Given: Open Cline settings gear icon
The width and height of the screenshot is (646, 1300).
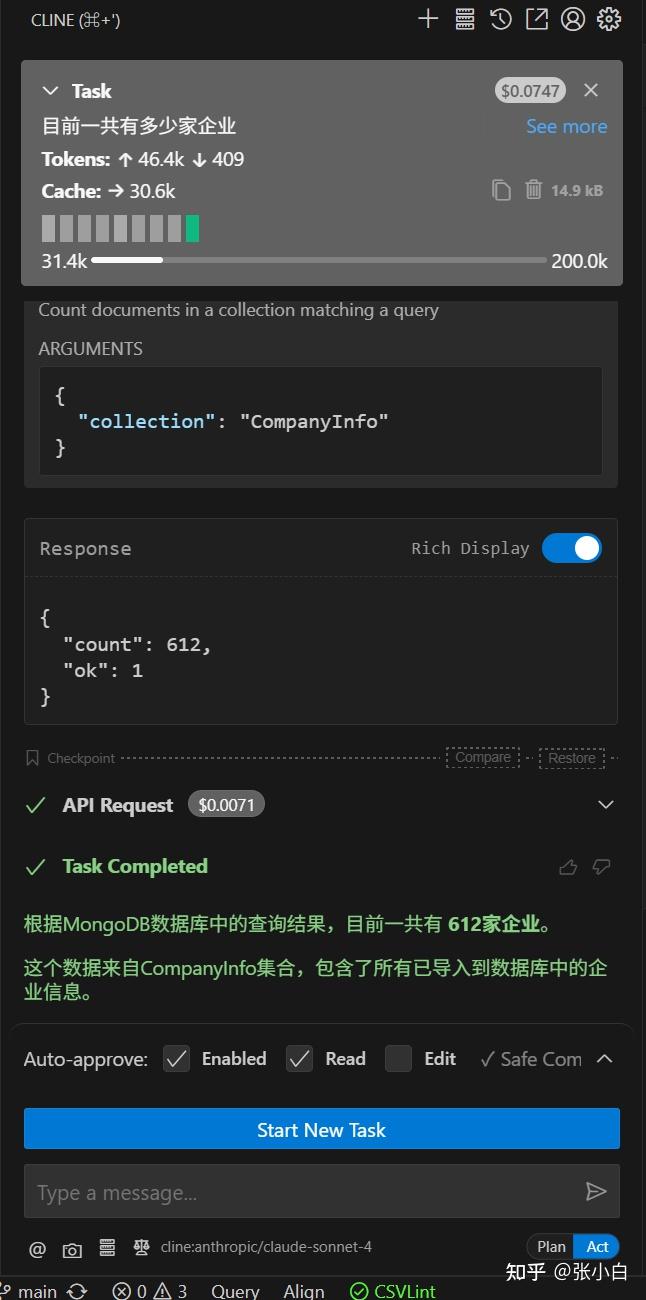Looking at the screenshot, I should pos(609,19).
